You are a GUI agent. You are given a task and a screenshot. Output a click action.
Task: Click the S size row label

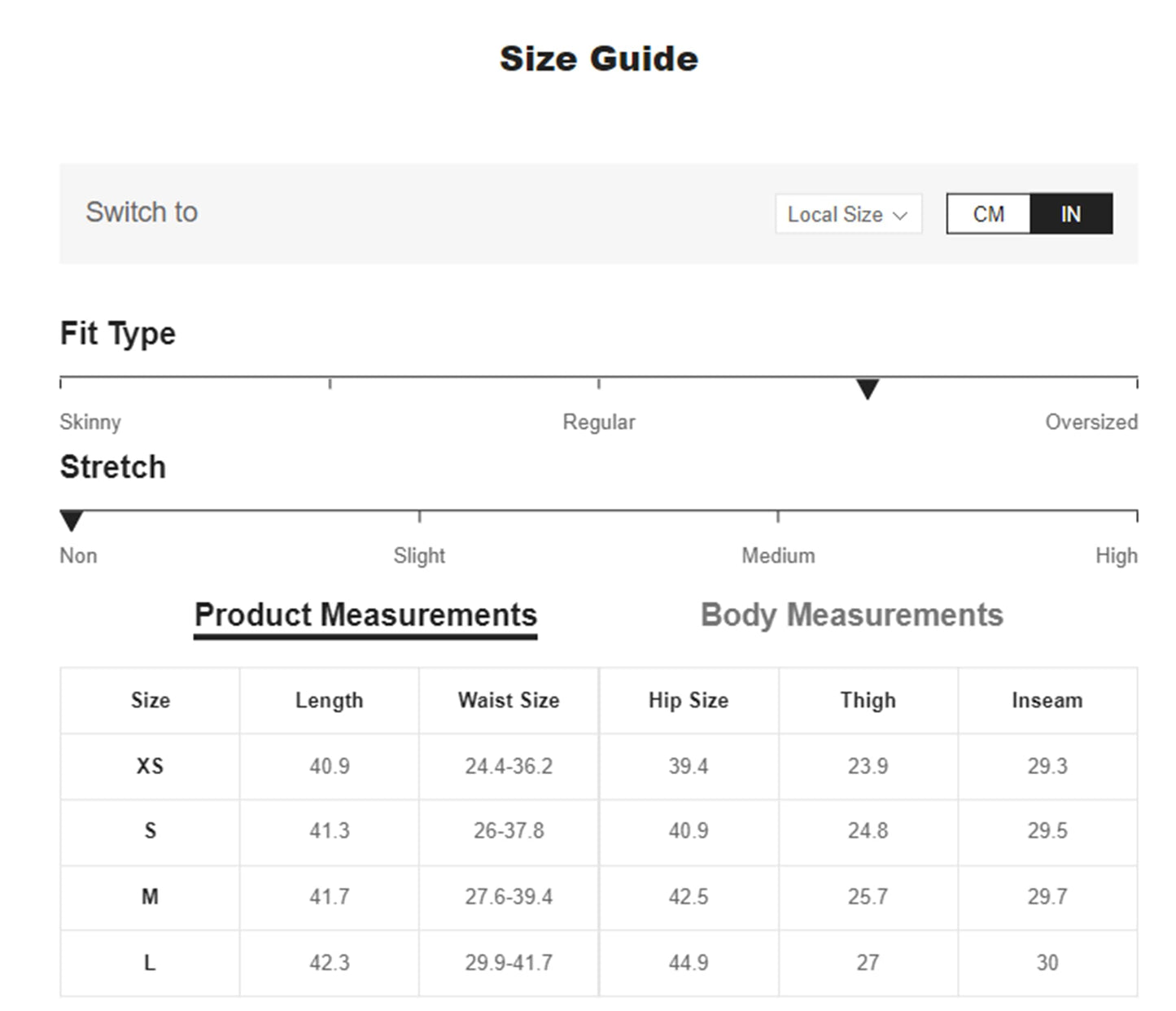point(150,831)
